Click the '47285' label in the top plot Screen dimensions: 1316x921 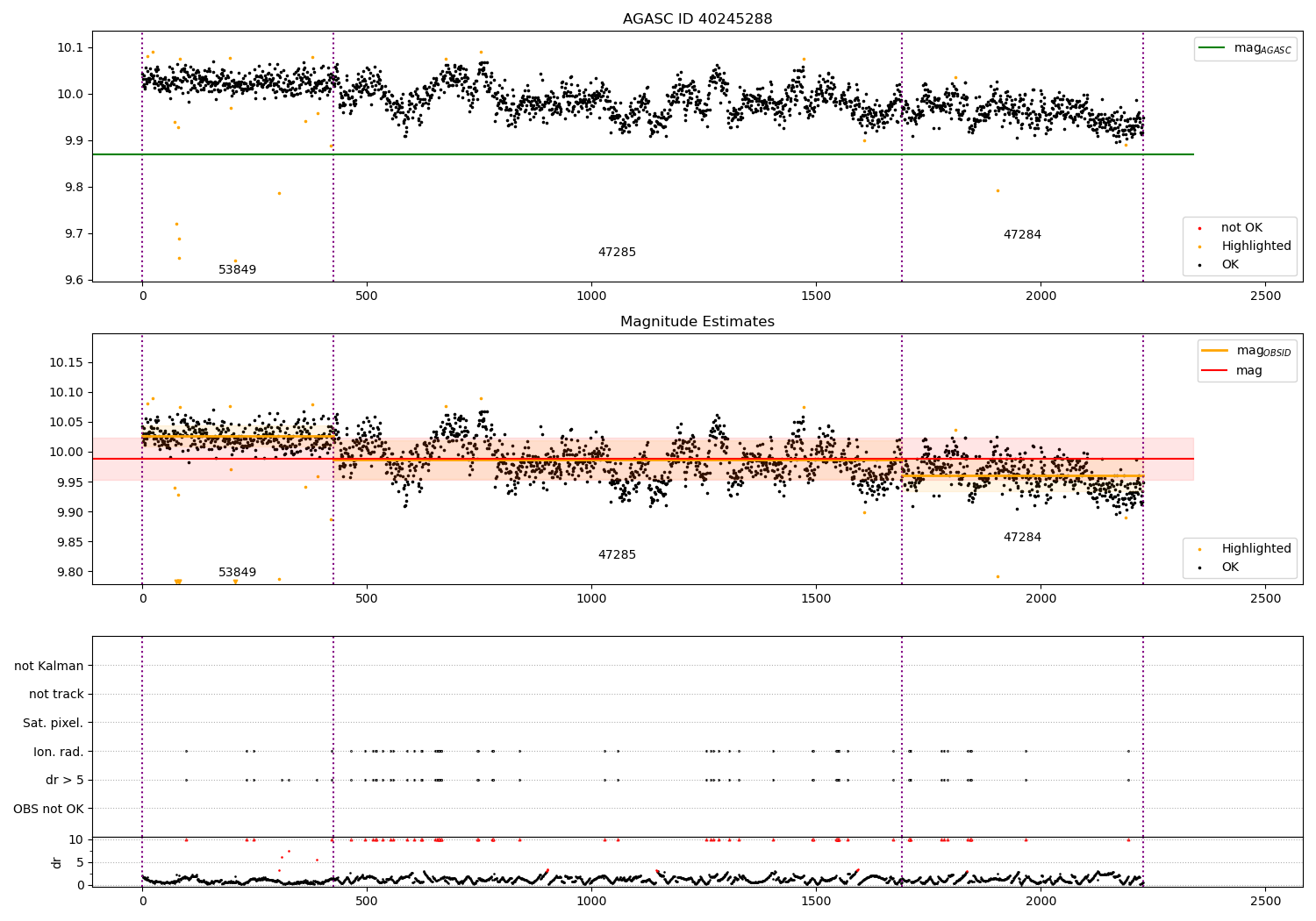pos(617,253)
